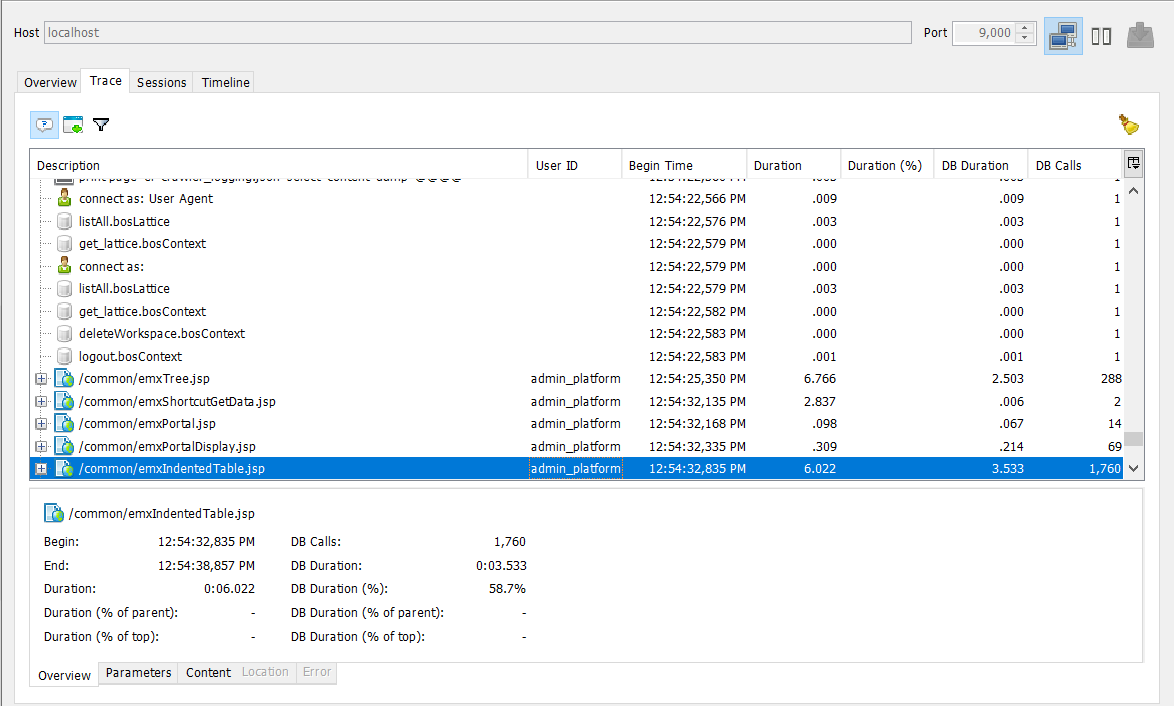Click the export window icon with green arrow
The height and width of the screenshot is (706, 1174).
pos(71,124)
